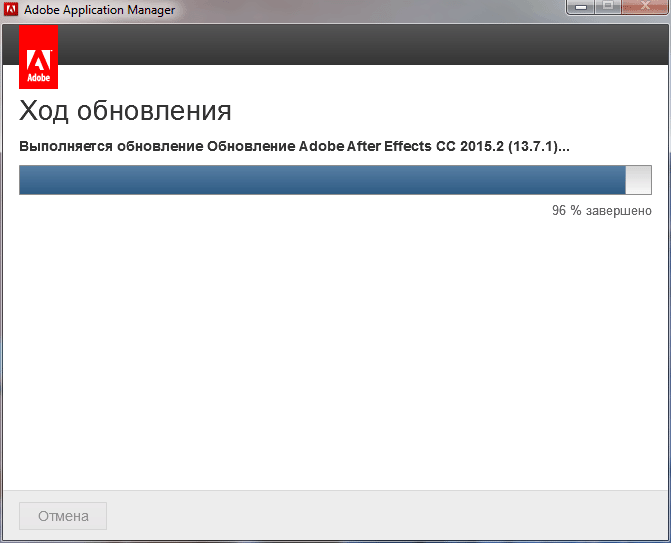The height and width of the screenshot is (543, 671).
Task: Minimize the Adobe Application Manager window
Action: pyautogui.click(x=581, y=7)
